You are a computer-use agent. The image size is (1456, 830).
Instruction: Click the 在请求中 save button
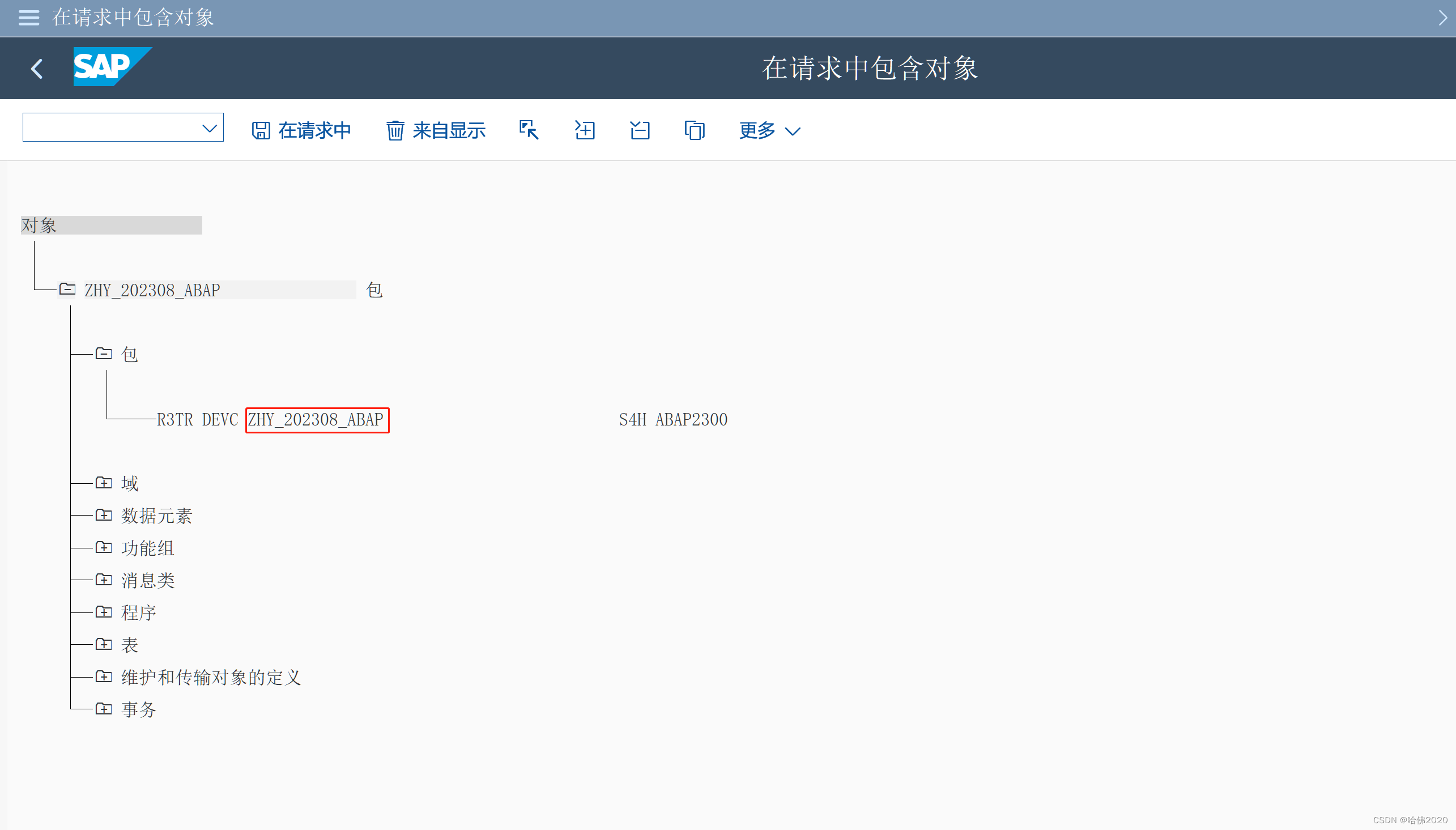[x=301, y=130]
